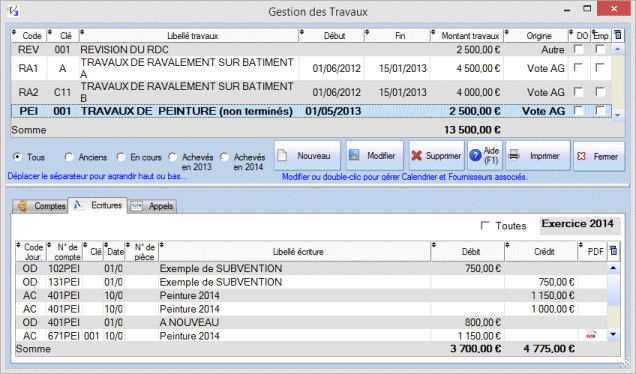The width and height of the screenshot is (636, 374).
Task: Tick the DO checkbox for RA1 row
Action: tap(578, 68)
